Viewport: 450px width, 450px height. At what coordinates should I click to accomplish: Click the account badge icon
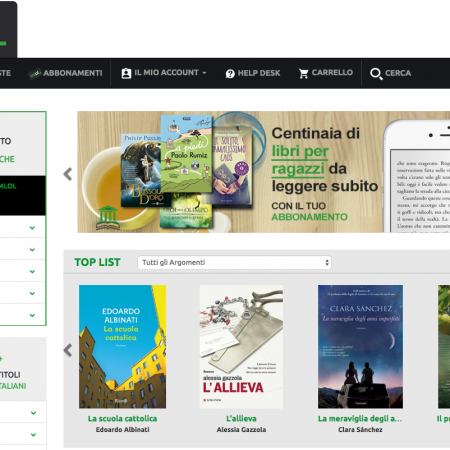click(126, 73)
